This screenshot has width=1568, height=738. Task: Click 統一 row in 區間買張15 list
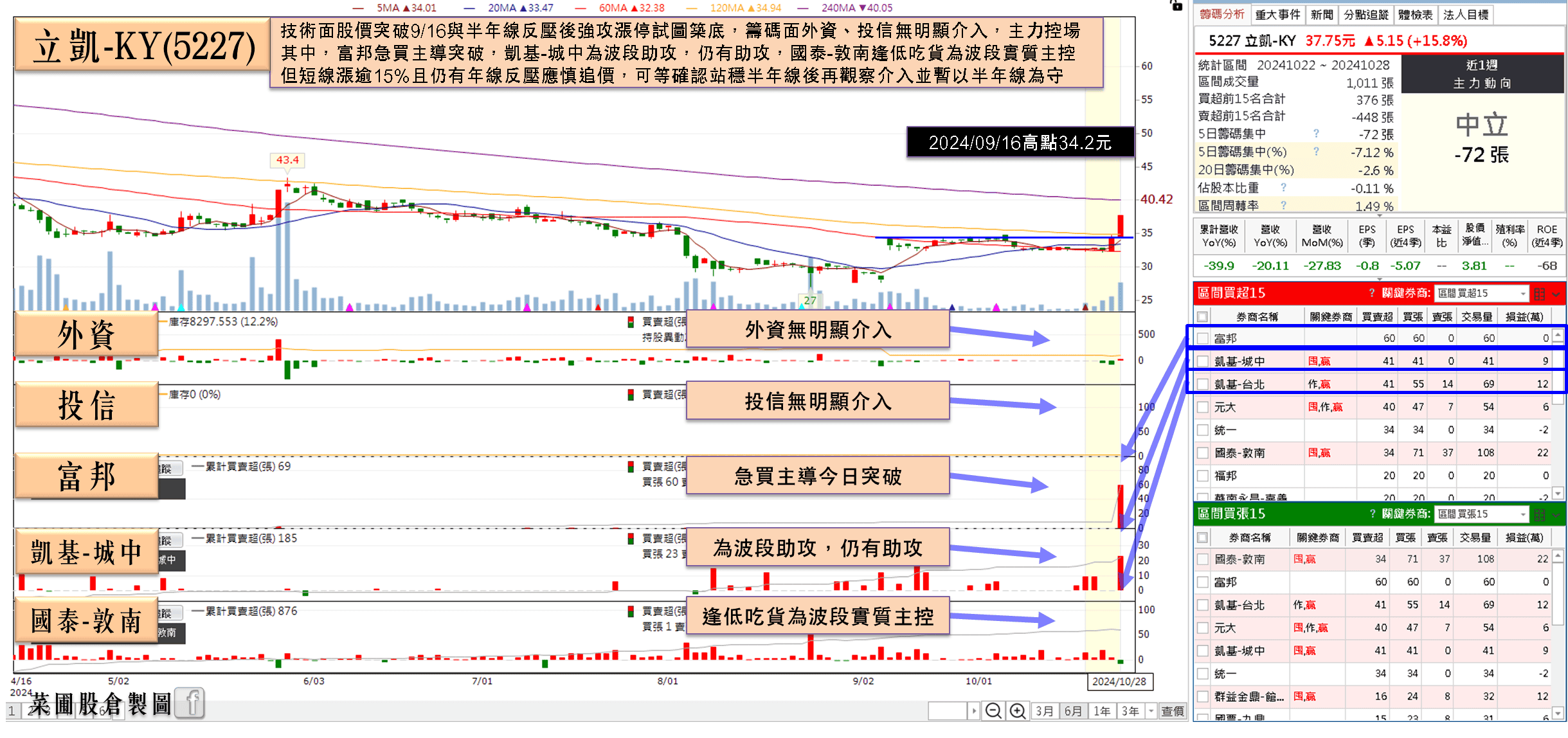pyautogui.click(x=1373, y=674)
